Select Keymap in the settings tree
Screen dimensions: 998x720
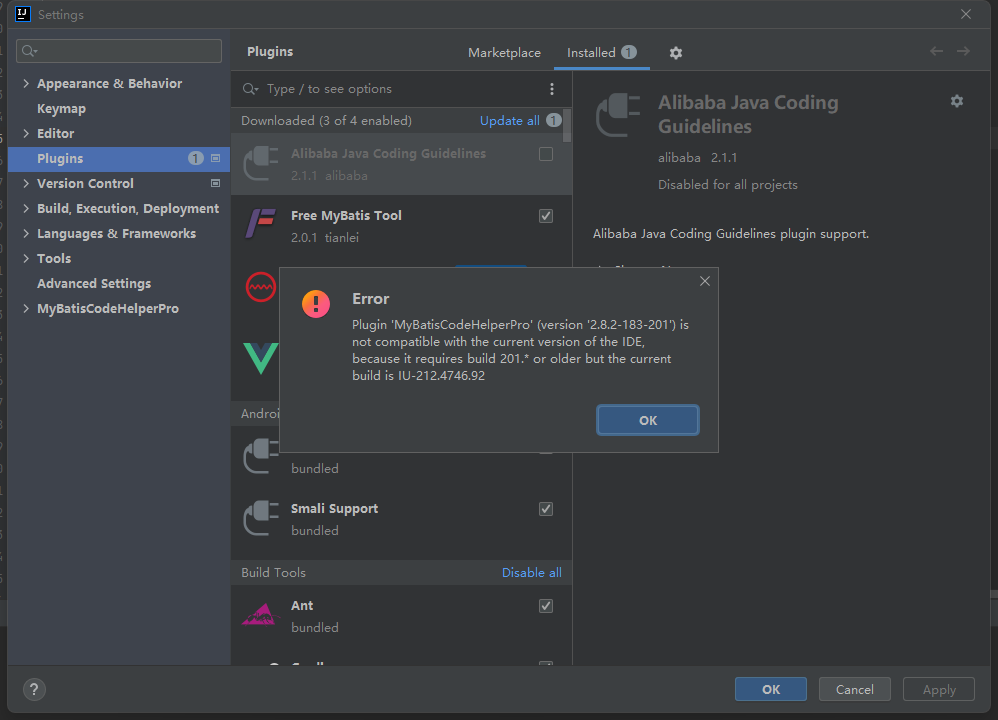pos(61,109)
